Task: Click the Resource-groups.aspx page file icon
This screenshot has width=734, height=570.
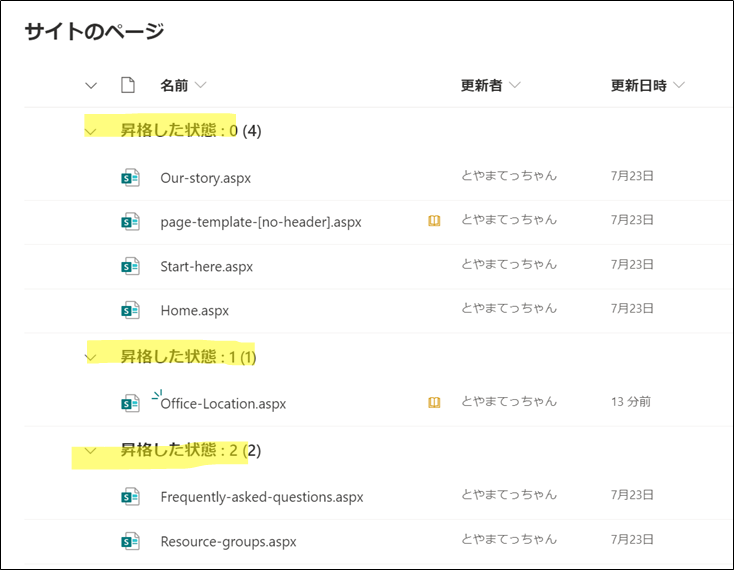Action: click(130, 541)
